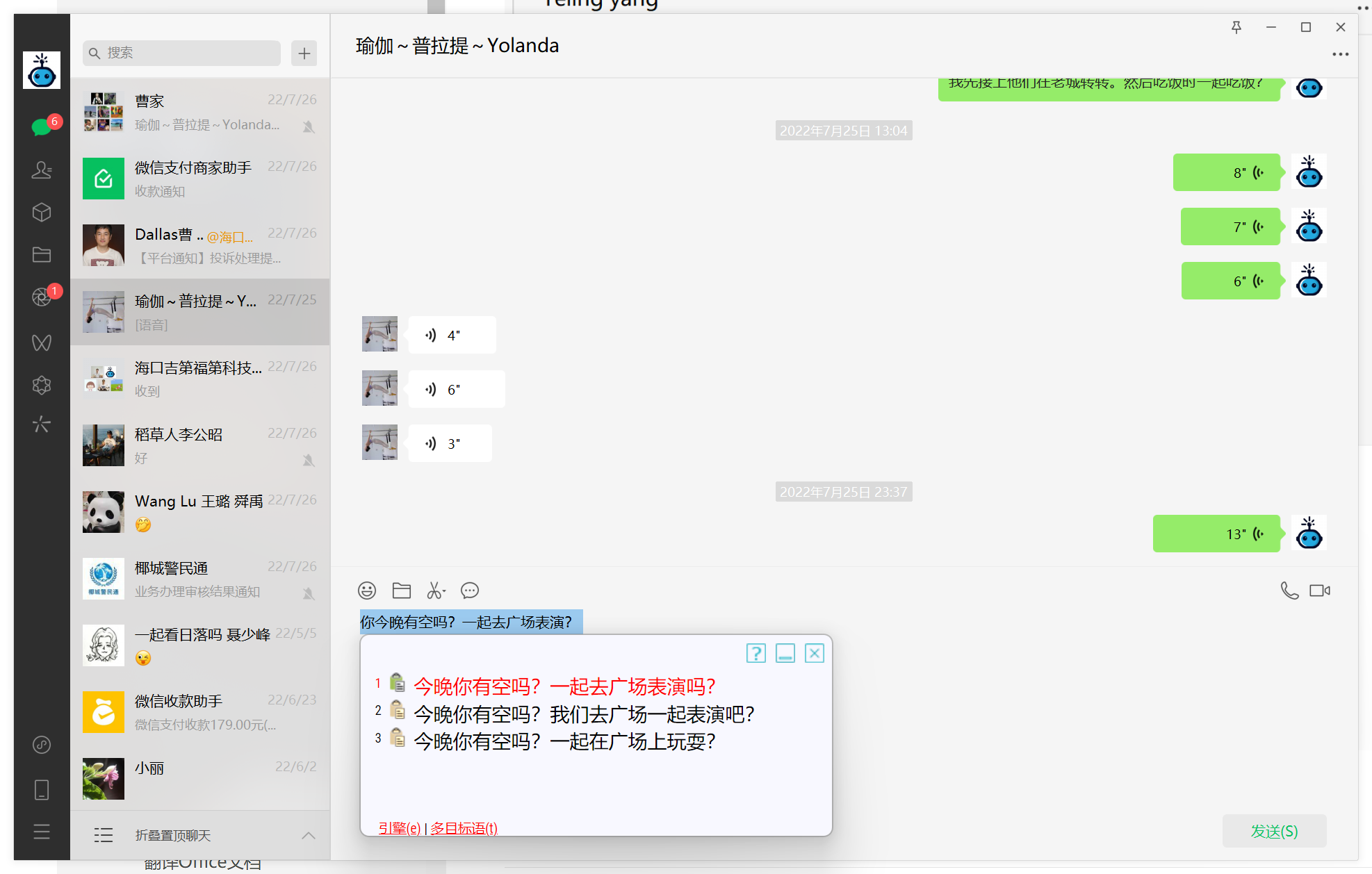Start a voice call
The image size is (1372, 874).
(1289, 591)
